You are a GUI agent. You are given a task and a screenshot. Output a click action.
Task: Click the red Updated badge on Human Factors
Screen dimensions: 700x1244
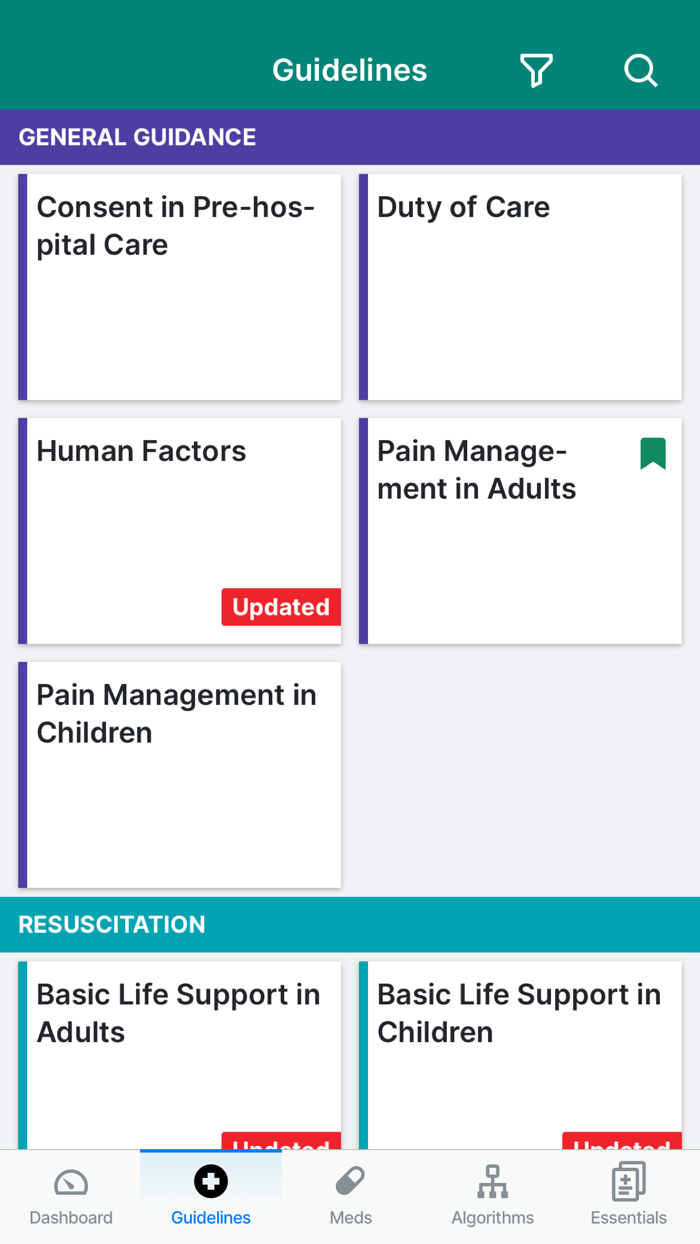pyautogui.click(x=281, y=607)
